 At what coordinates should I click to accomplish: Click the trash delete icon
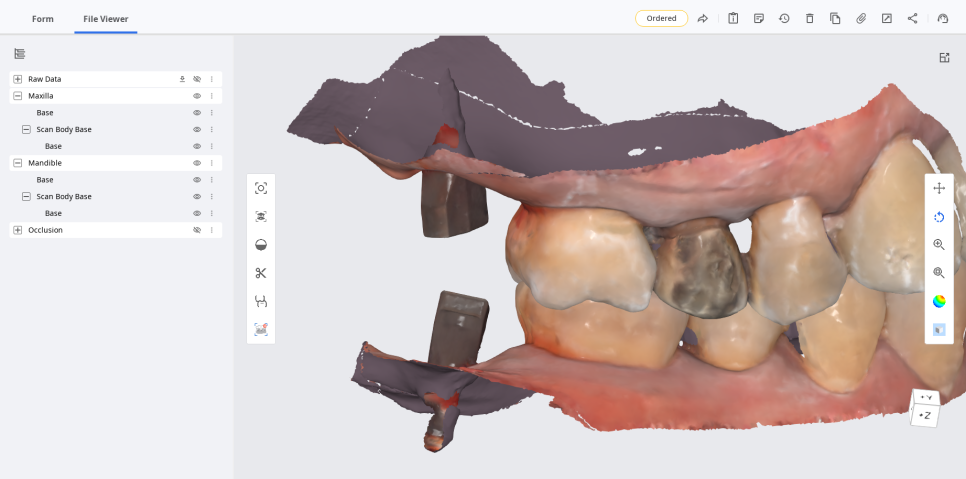point(810,18)
